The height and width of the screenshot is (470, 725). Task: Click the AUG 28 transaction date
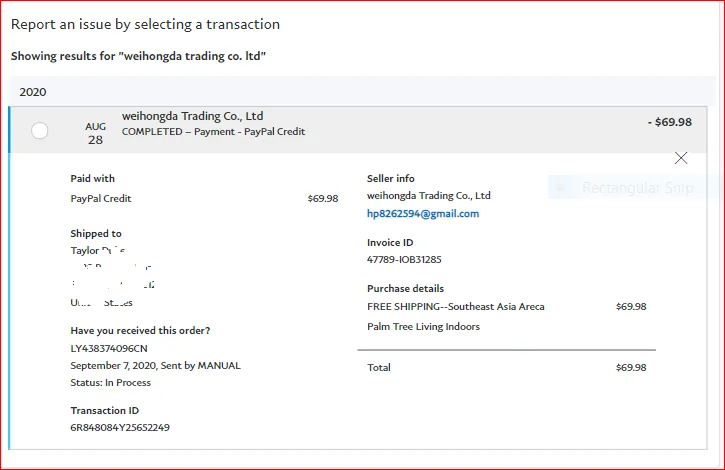click(x=95, y=133)
